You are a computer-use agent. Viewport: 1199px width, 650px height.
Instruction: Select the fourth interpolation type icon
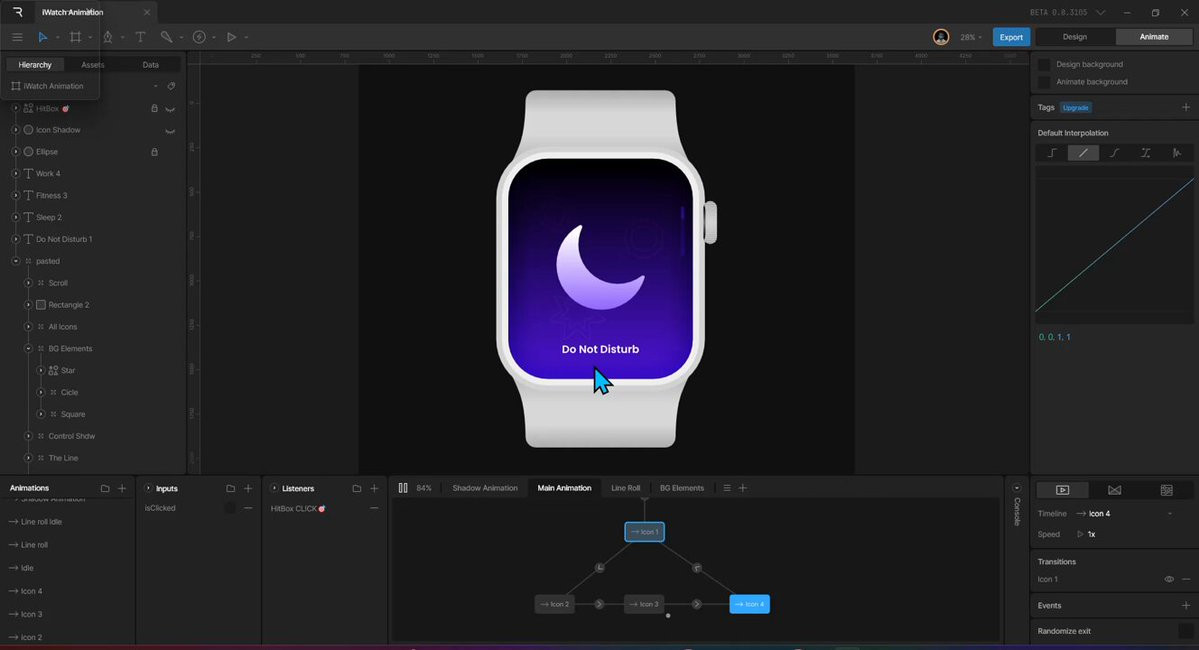pyautogui.click(x=1145, y=153)
